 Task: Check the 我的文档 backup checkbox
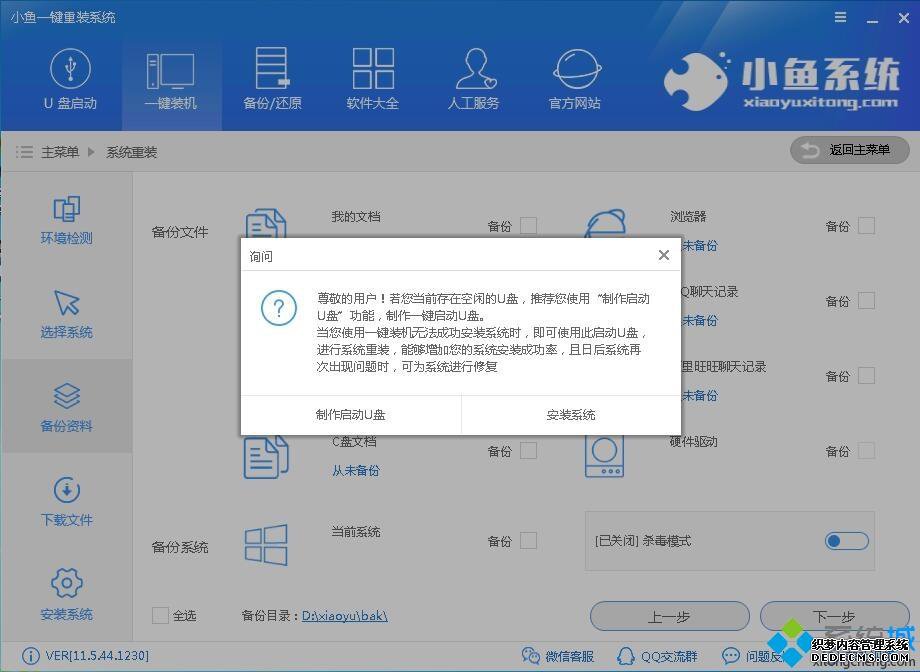click(528, 226)
